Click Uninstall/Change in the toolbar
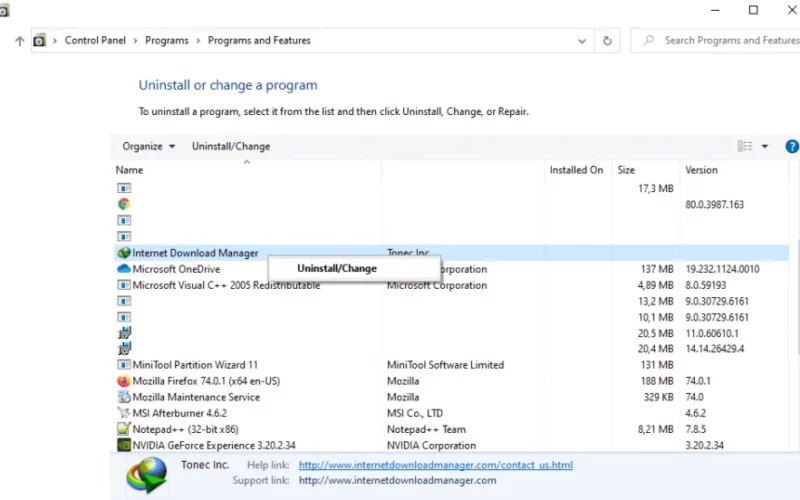This screenshot has width=800, height=500. pos(231,146)
